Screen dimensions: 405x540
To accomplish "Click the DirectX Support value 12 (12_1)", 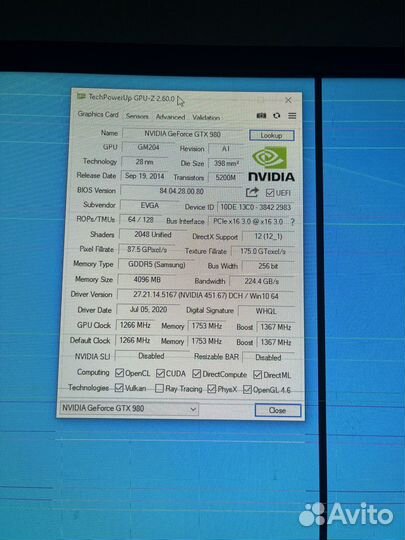I will point(268,237).
